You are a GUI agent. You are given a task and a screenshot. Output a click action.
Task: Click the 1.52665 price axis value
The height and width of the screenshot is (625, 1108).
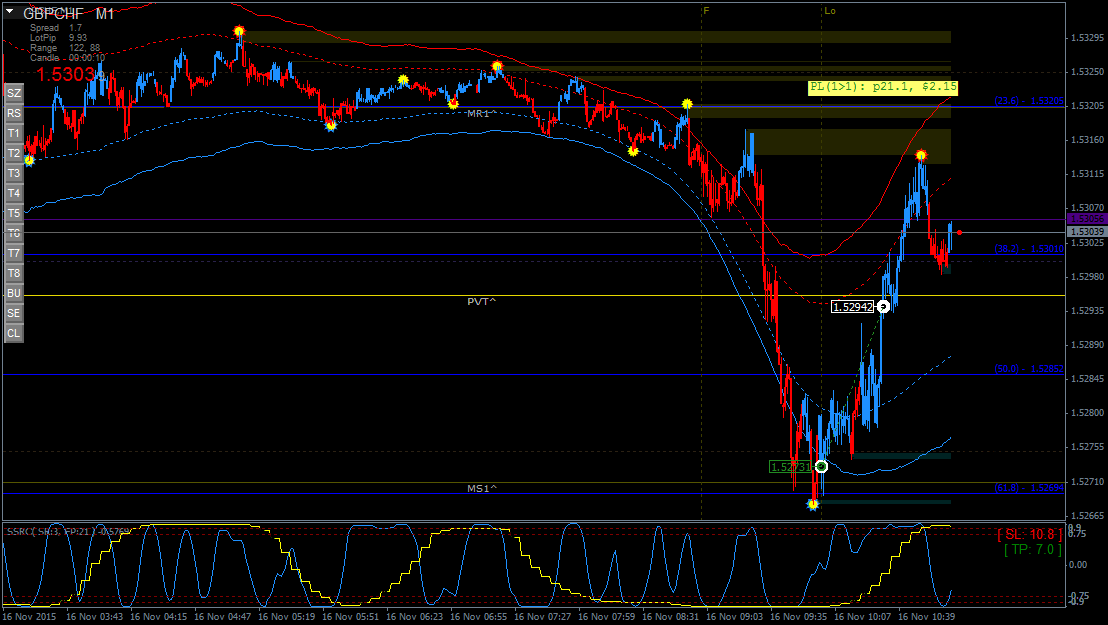1088,516
